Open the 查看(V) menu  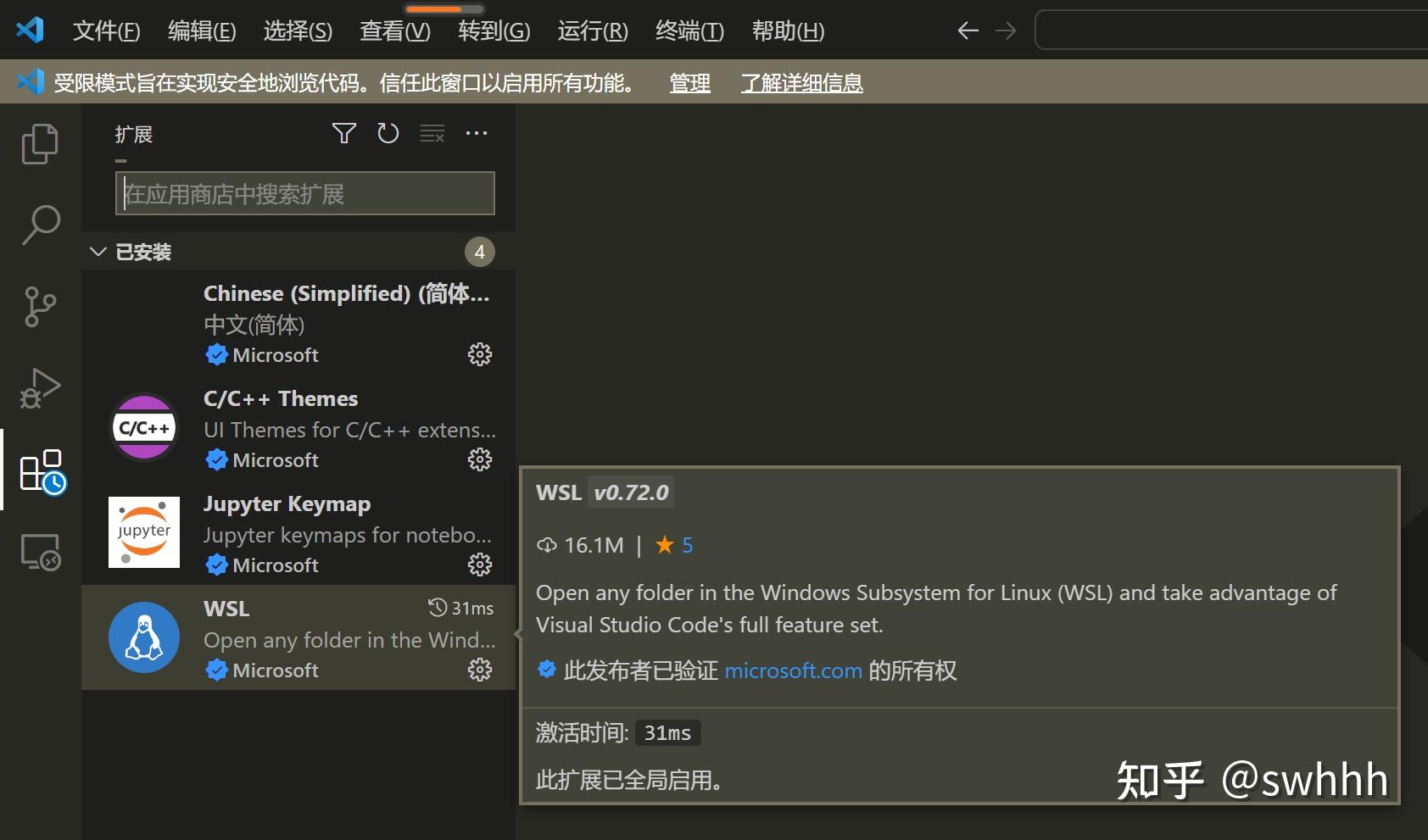(x=395, y=31)
